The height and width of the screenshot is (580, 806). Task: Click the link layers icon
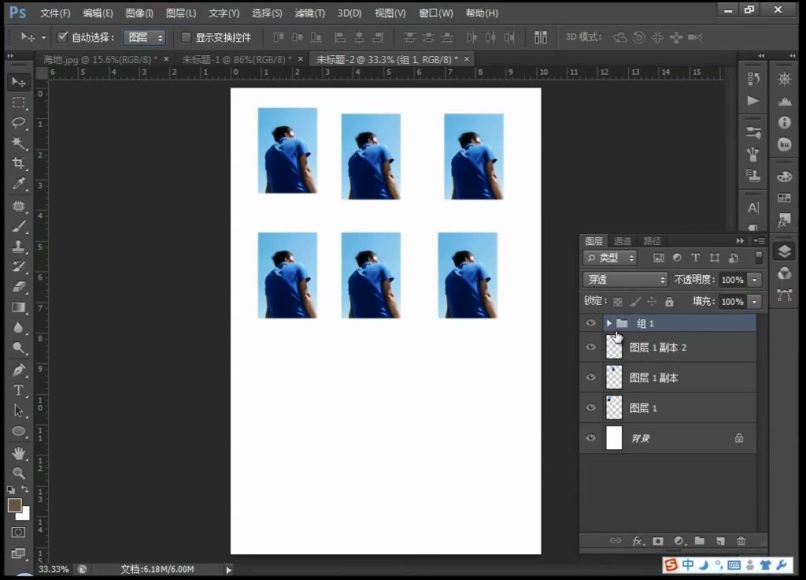pyautogui.click(x=615, y=541)
